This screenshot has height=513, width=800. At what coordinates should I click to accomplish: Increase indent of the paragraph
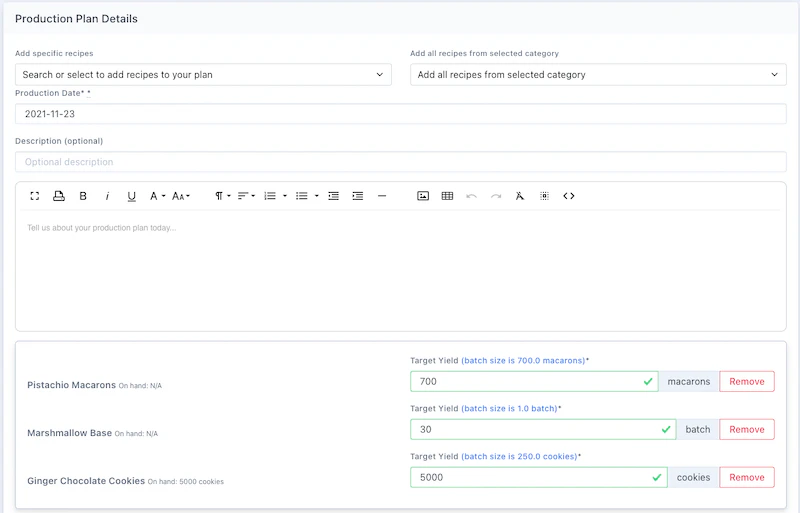coord(358,196)
